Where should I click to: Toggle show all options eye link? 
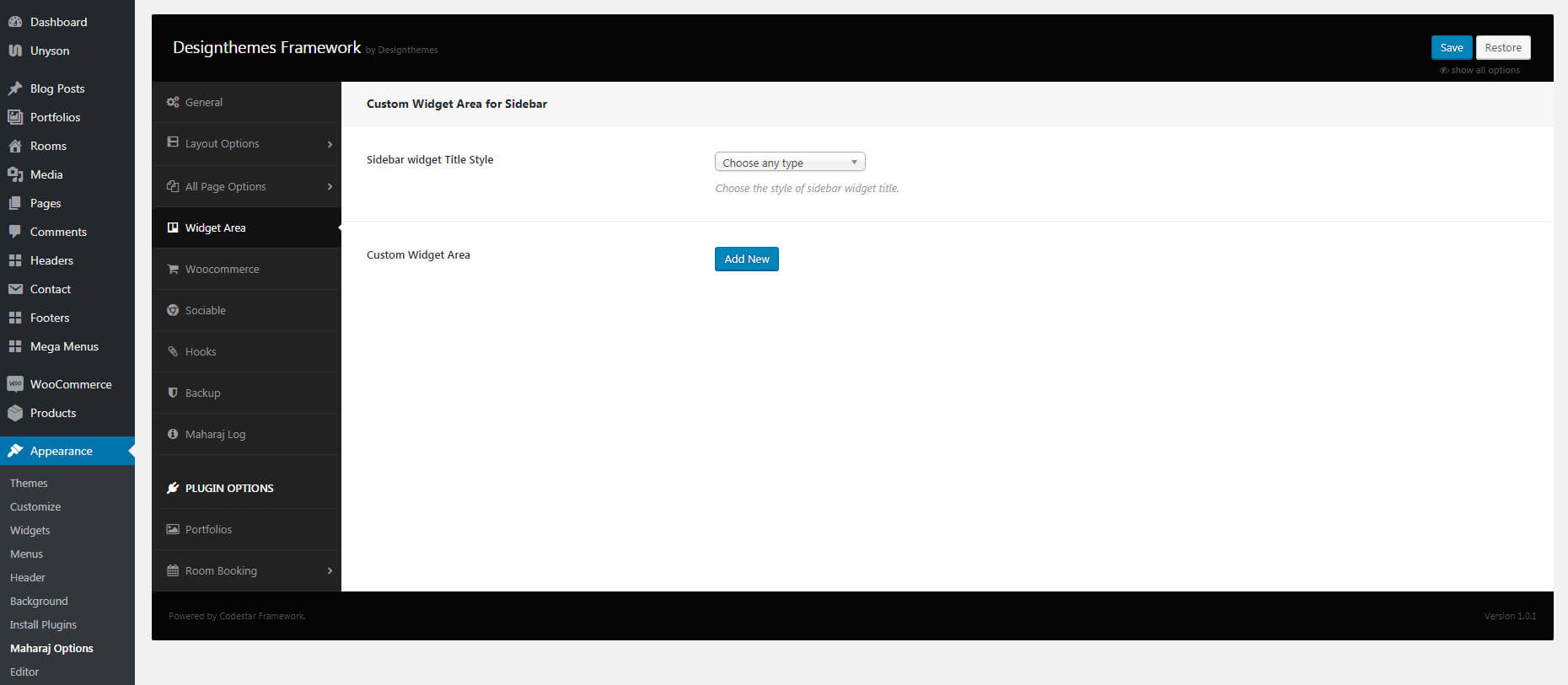pos(1479,70)
